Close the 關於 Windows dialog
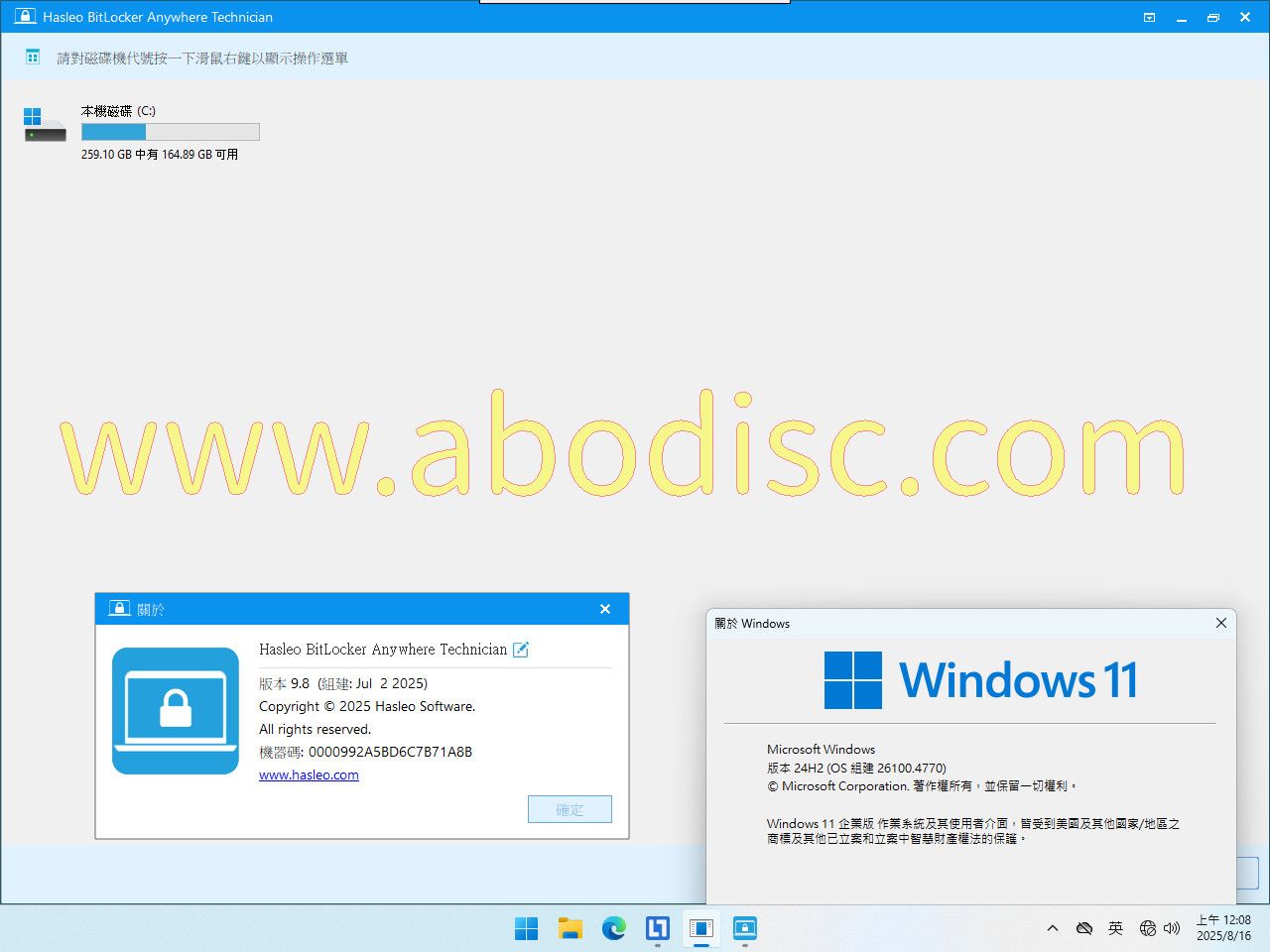1270x952 pixels. pyautogui.click(x=1221, y=623)
